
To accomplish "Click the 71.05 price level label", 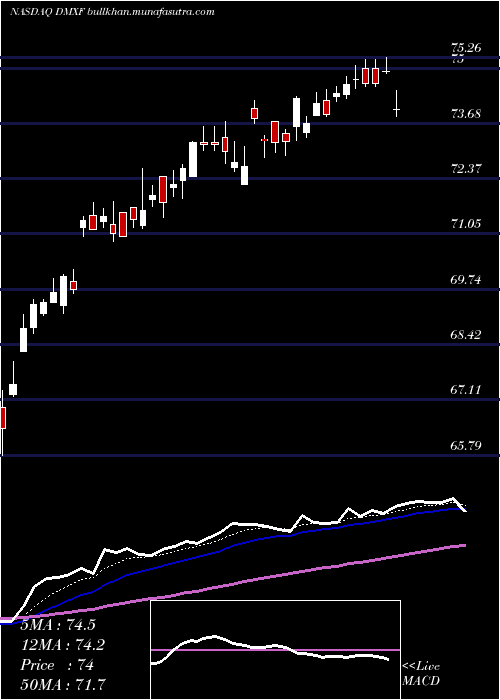I will [466, 224].
